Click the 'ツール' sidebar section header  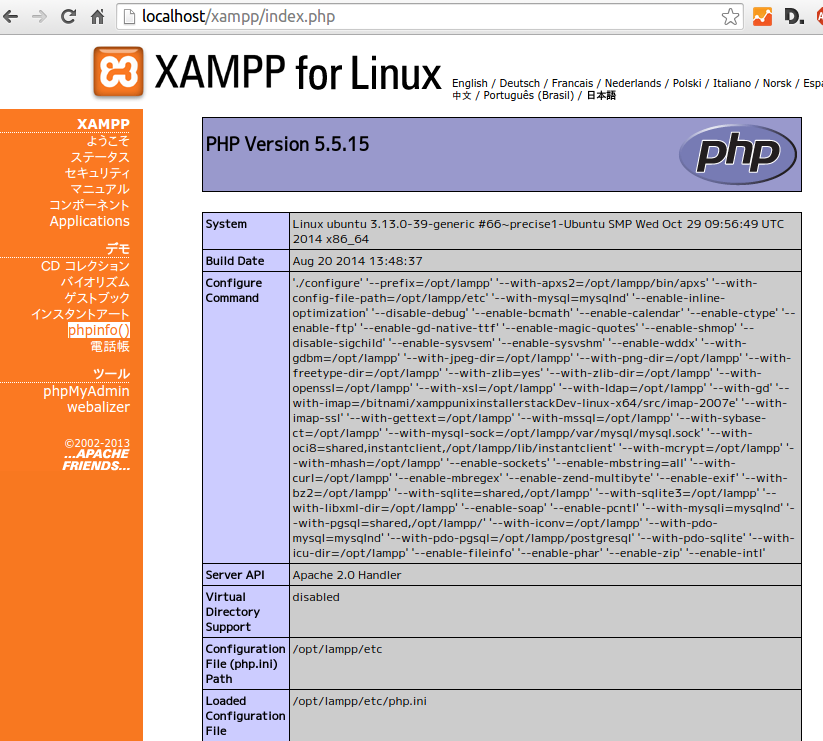click(x=111, y=374)
